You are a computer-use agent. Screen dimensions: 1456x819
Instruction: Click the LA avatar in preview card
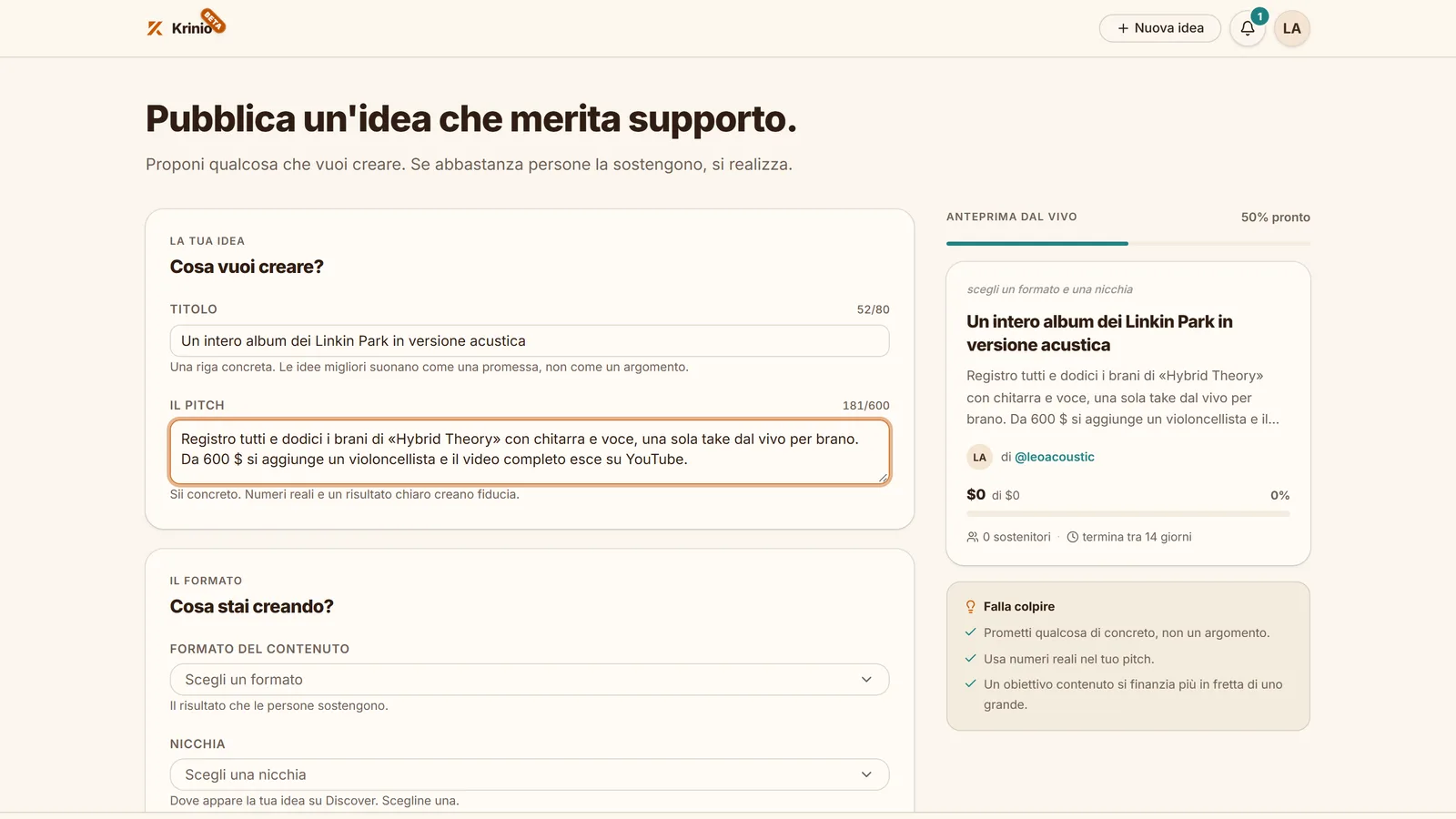click(979, 457)
